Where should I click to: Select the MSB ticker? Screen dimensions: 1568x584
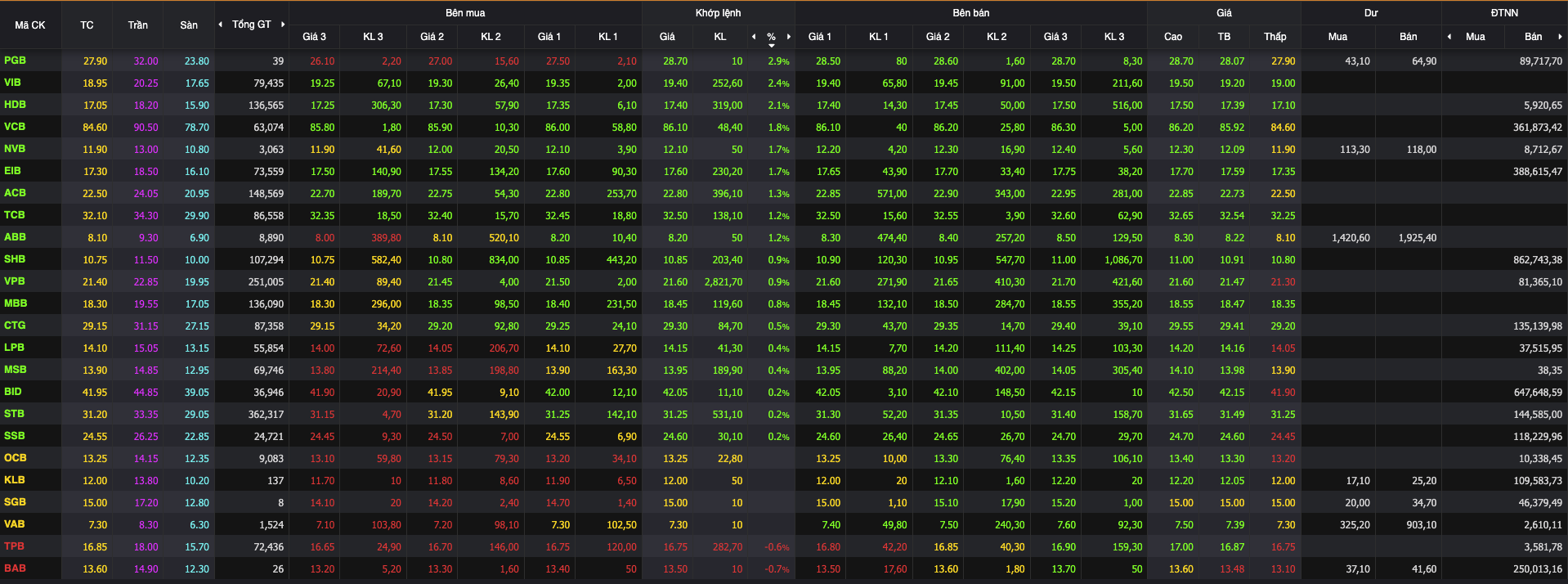point(16,370)
